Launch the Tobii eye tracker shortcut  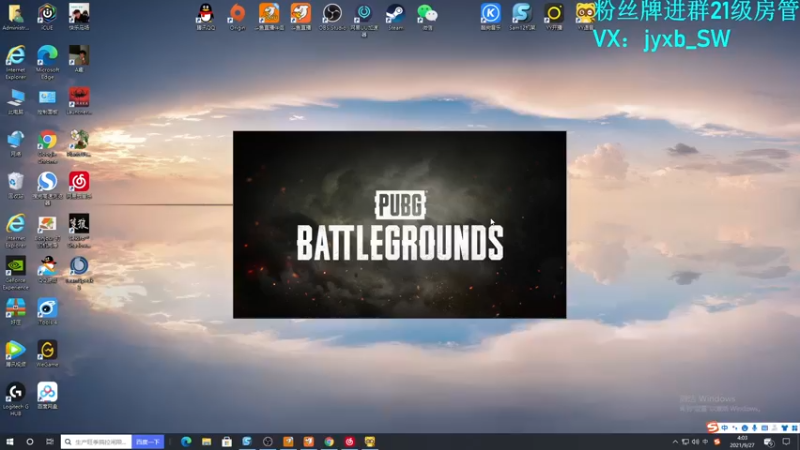point(47,311)
